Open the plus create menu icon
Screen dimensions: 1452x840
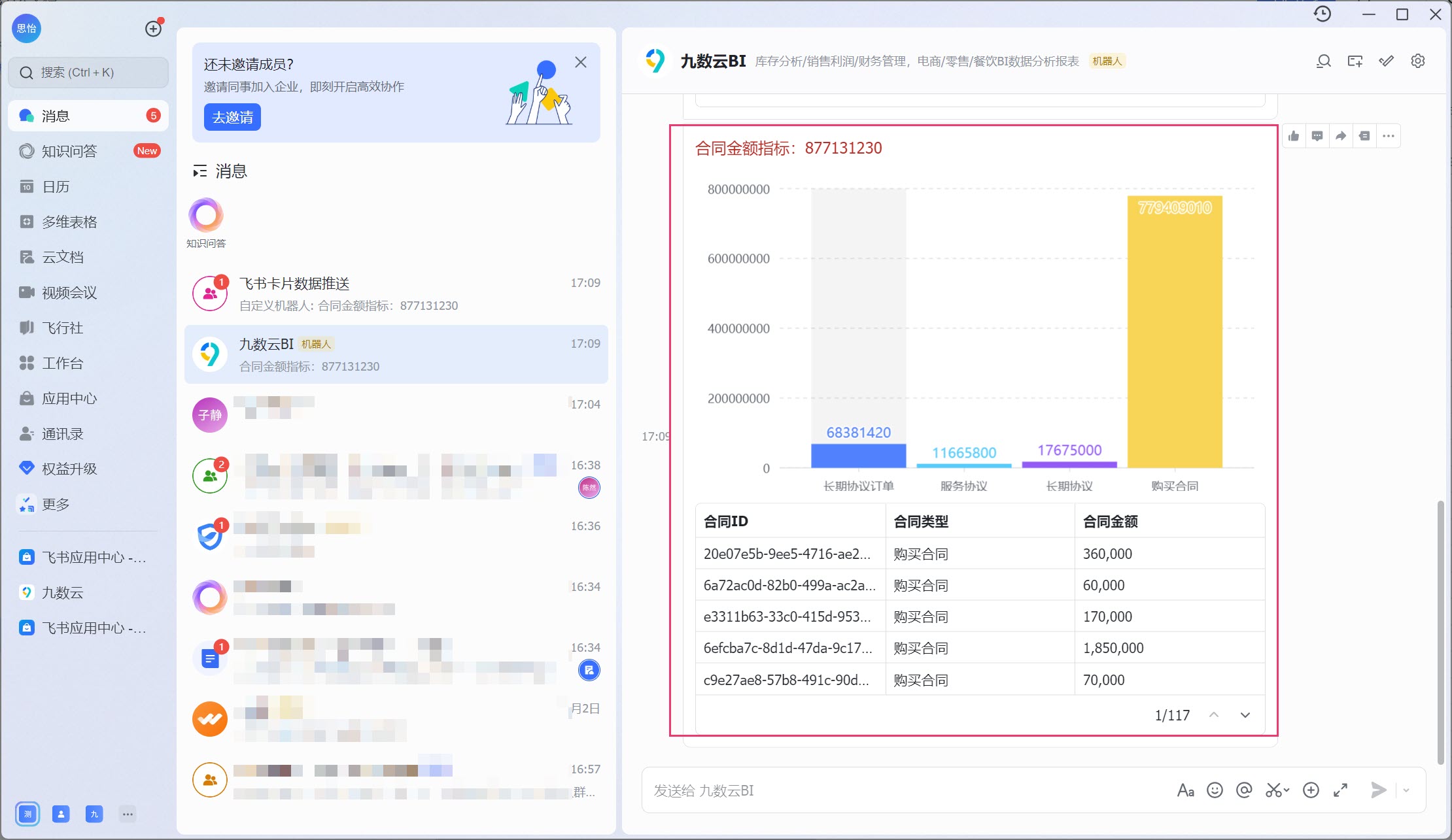153,29
